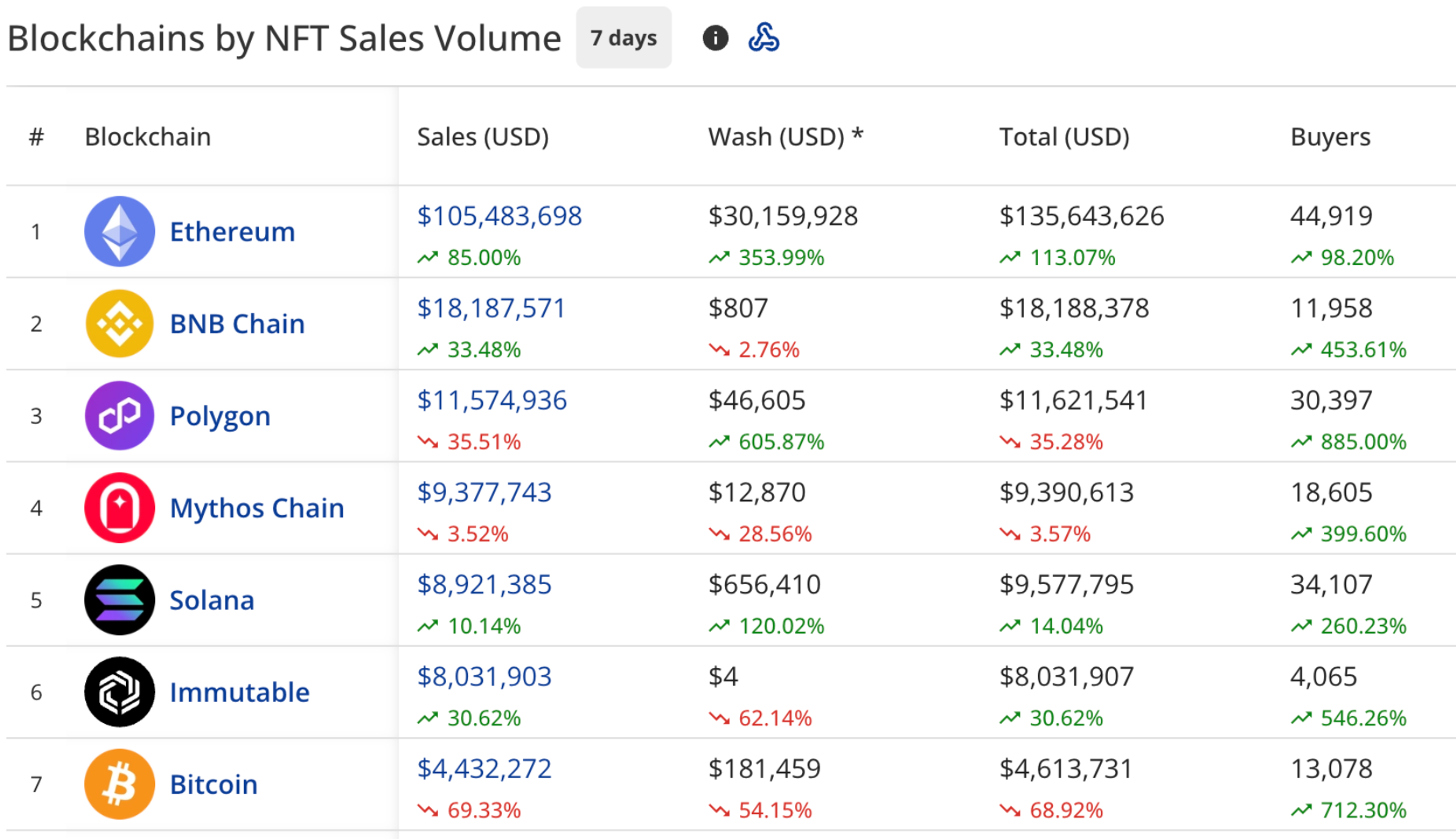Click the Ethereum logo icon
Screen dimensions: 1456x839
pyautogui.click(x=119, y=231)
